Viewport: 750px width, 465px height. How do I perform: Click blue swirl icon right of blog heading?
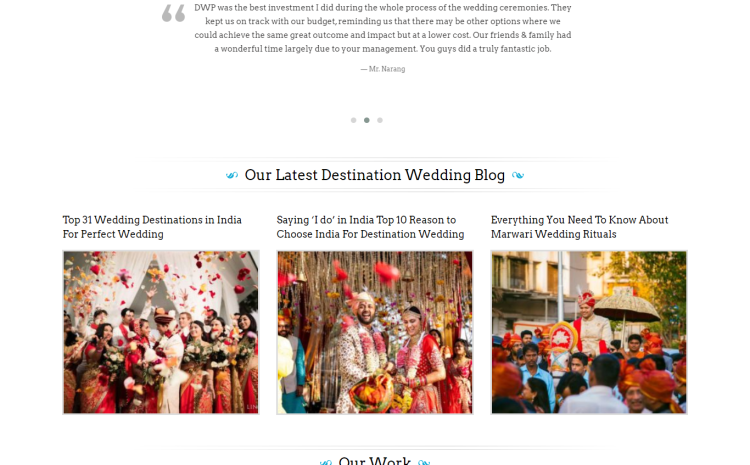518,176
